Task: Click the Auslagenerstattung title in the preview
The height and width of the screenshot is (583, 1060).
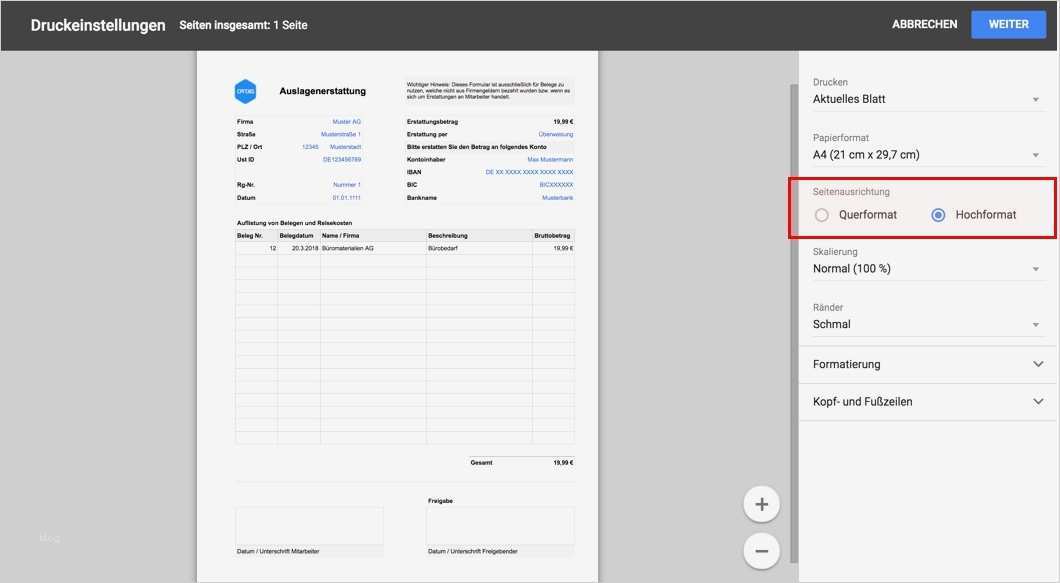Action: point(322,91)
